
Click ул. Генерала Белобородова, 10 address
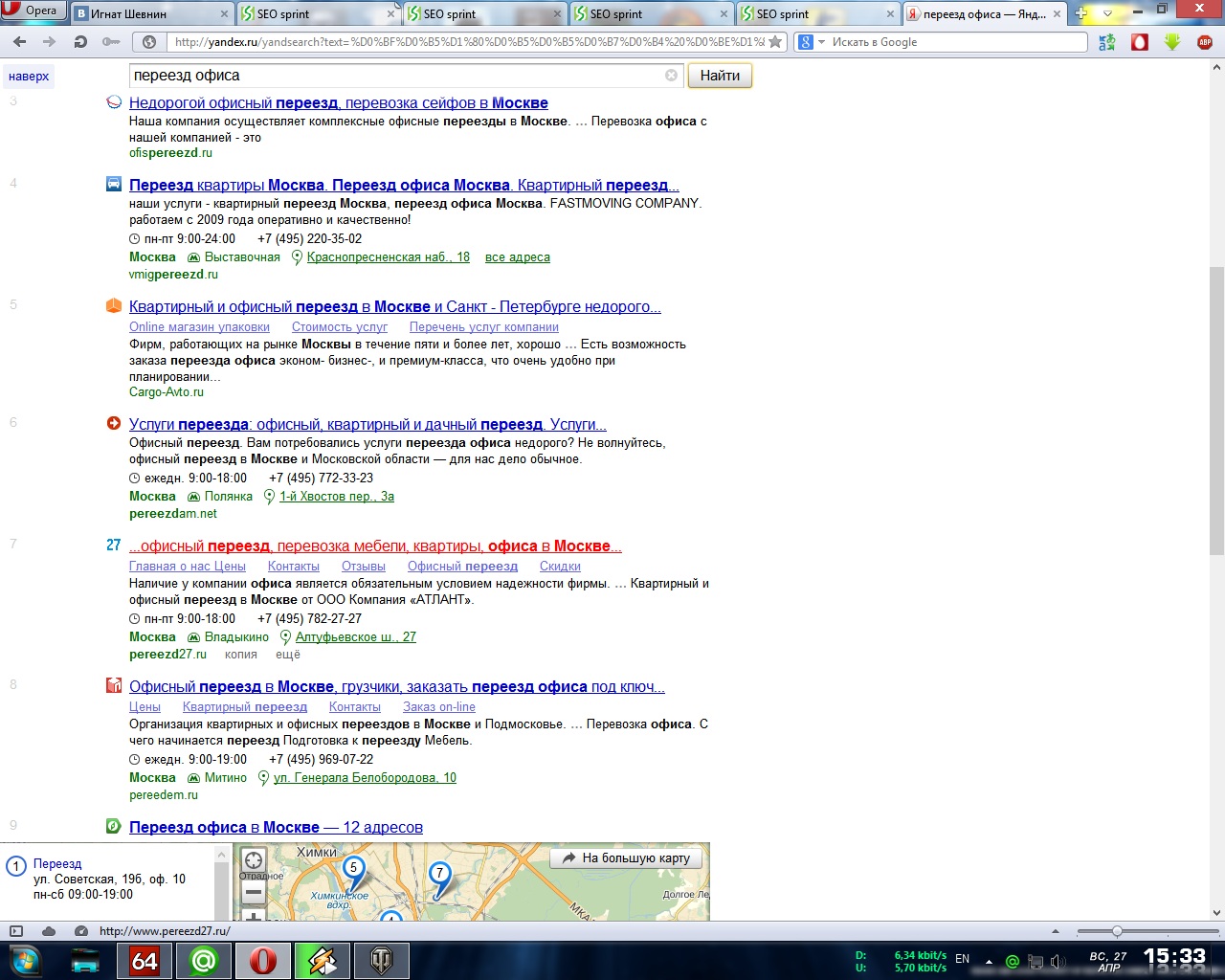point(365,778)
